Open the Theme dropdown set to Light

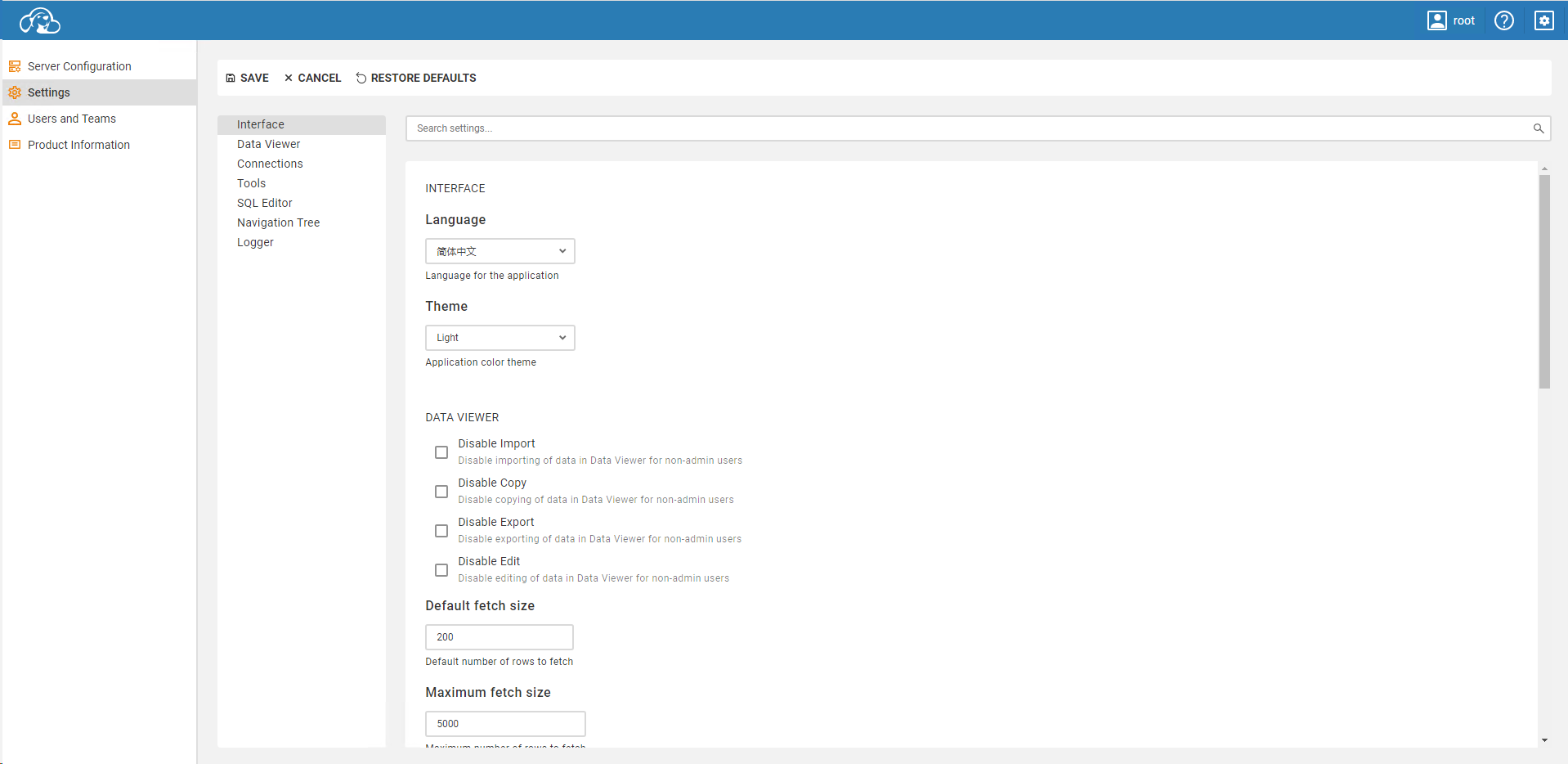(x=500, y=338)
